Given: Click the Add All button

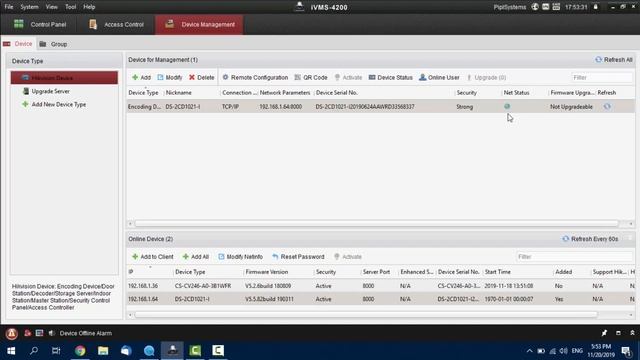Looking at the screenshot, I should 196,257.
